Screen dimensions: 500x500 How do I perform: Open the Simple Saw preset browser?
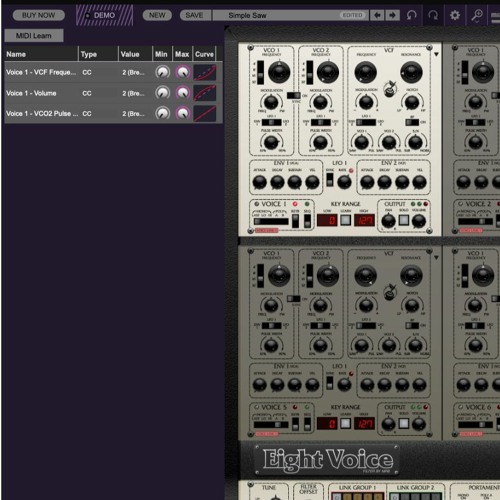291,15
